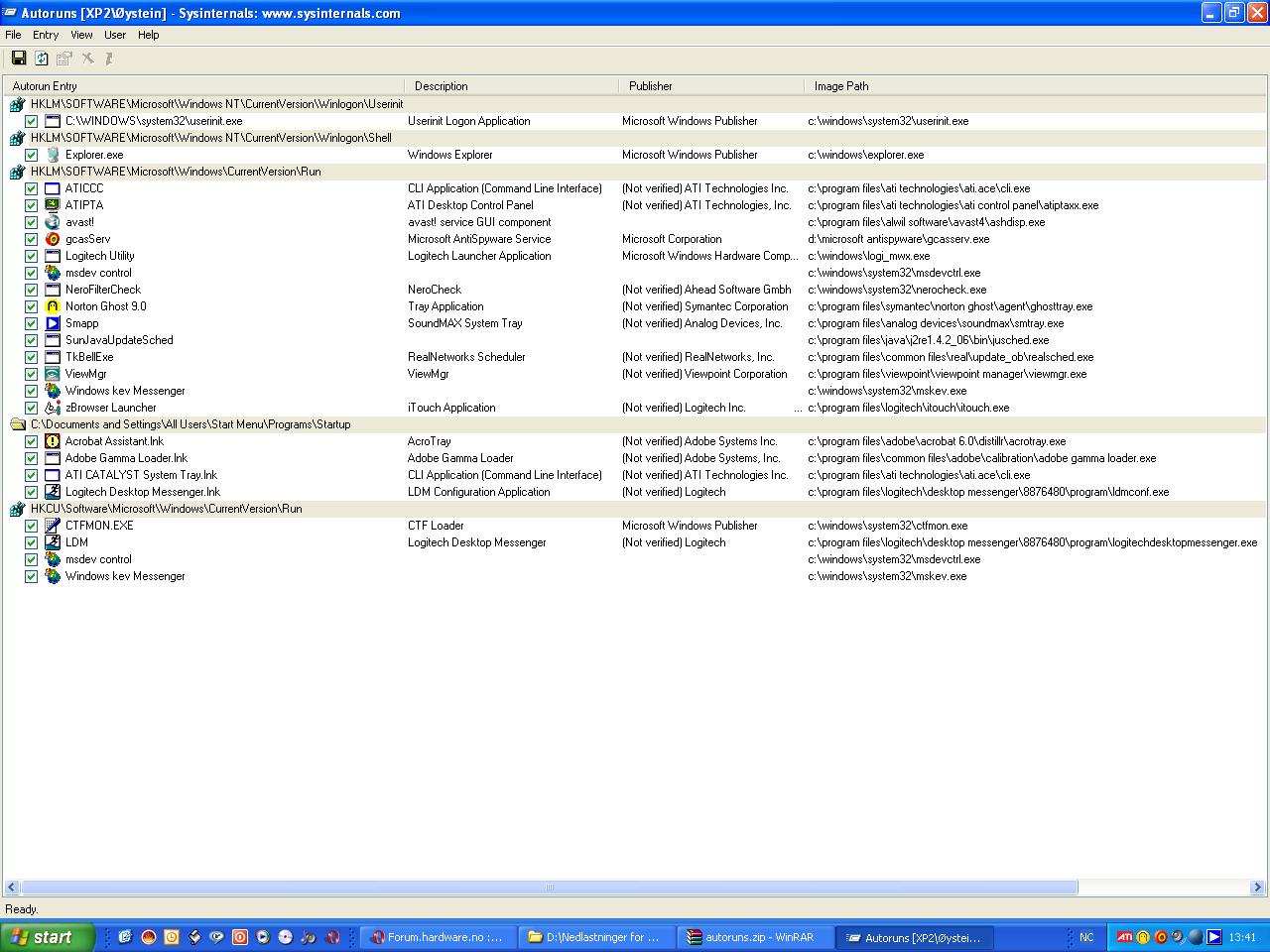The height and width of the screenshot is (952, 1270).
Task: Open the D:\Nedlastninger taskbar folder window
Action: (596, 937)
